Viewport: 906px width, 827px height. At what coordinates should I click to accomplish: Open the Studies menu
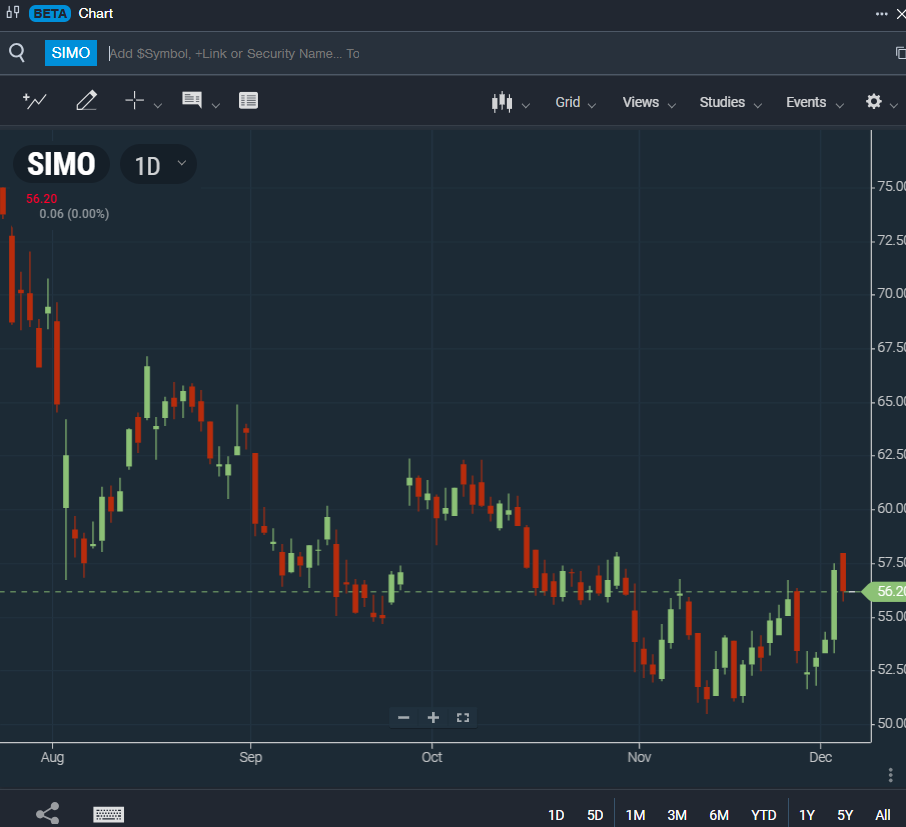pos(730,102)
